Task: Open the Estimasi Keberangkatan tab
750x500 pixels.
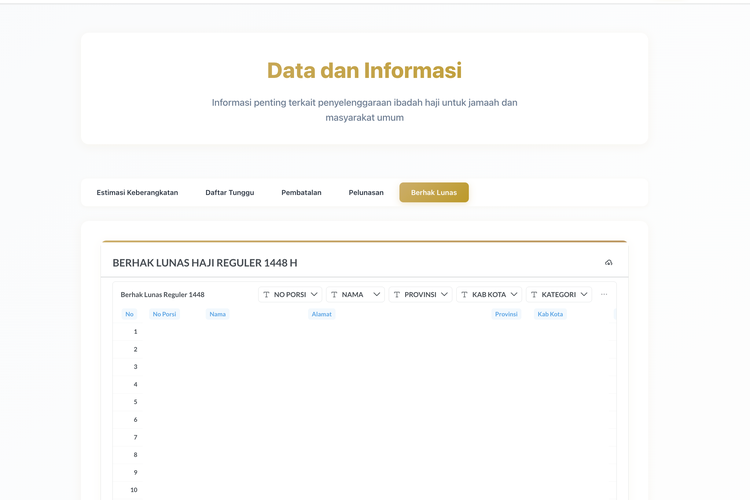Action: click(x=137, y=192)
